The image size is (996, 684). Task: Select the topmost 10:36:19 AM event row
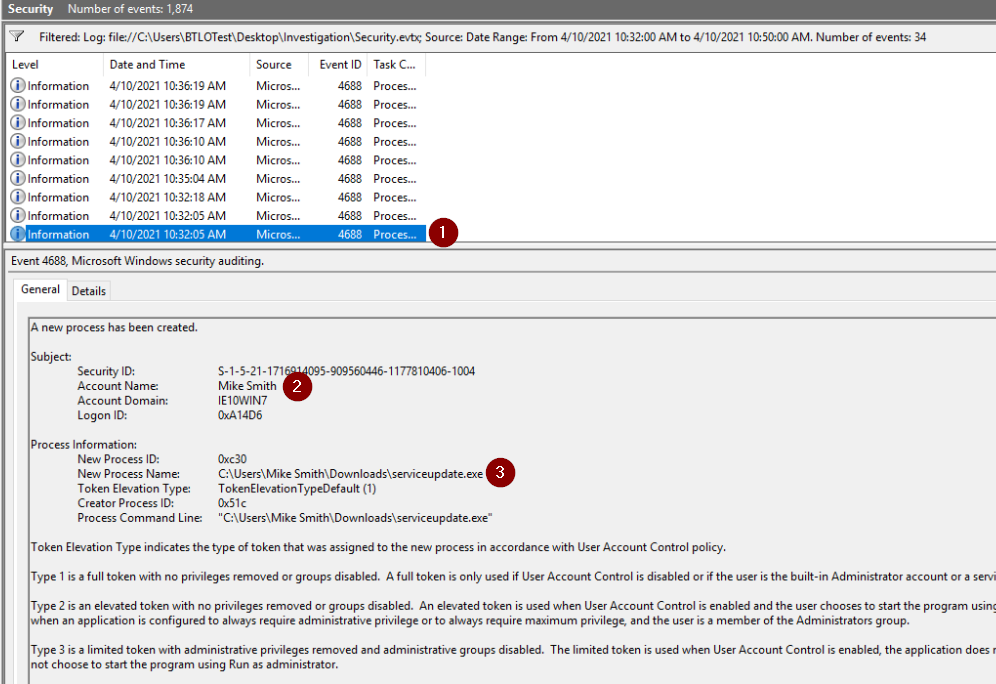tap(167, 86)
